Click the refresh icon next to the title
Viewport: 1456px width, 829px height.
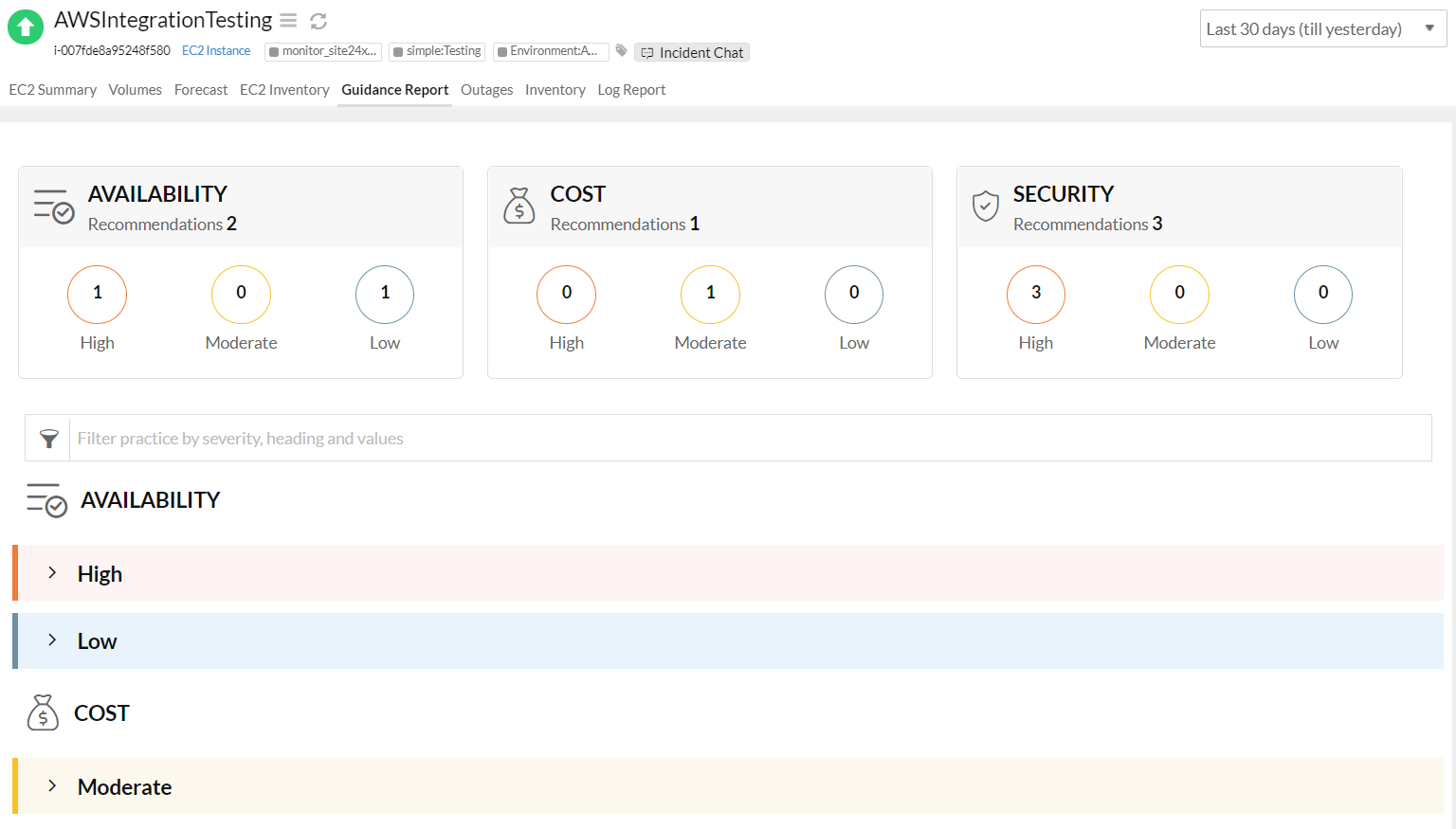point(318,21)
